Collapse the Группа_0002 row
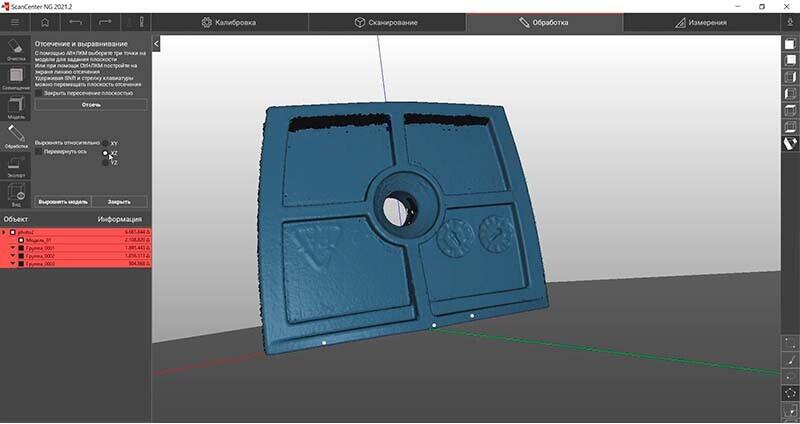The height and width of the screenshot is (424, 800). [13, 256]
